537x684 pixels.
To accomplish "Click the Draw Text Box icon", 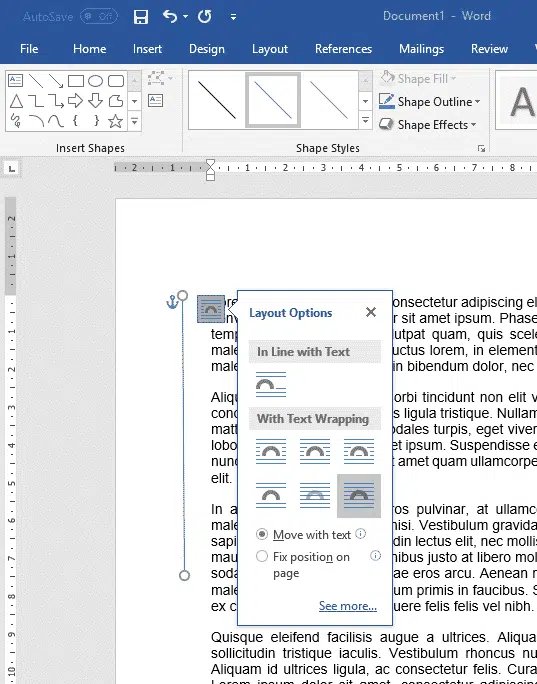I will (x=155, y=101).
